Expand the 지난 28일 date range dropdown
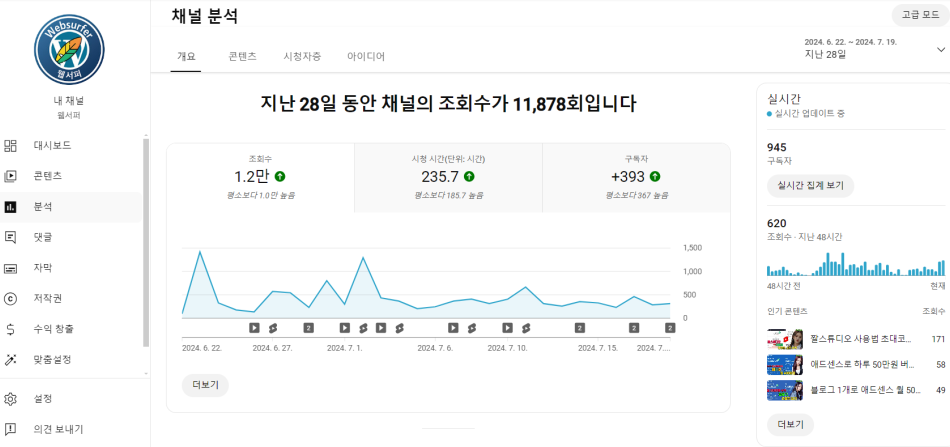 click(x=939, y=48)
